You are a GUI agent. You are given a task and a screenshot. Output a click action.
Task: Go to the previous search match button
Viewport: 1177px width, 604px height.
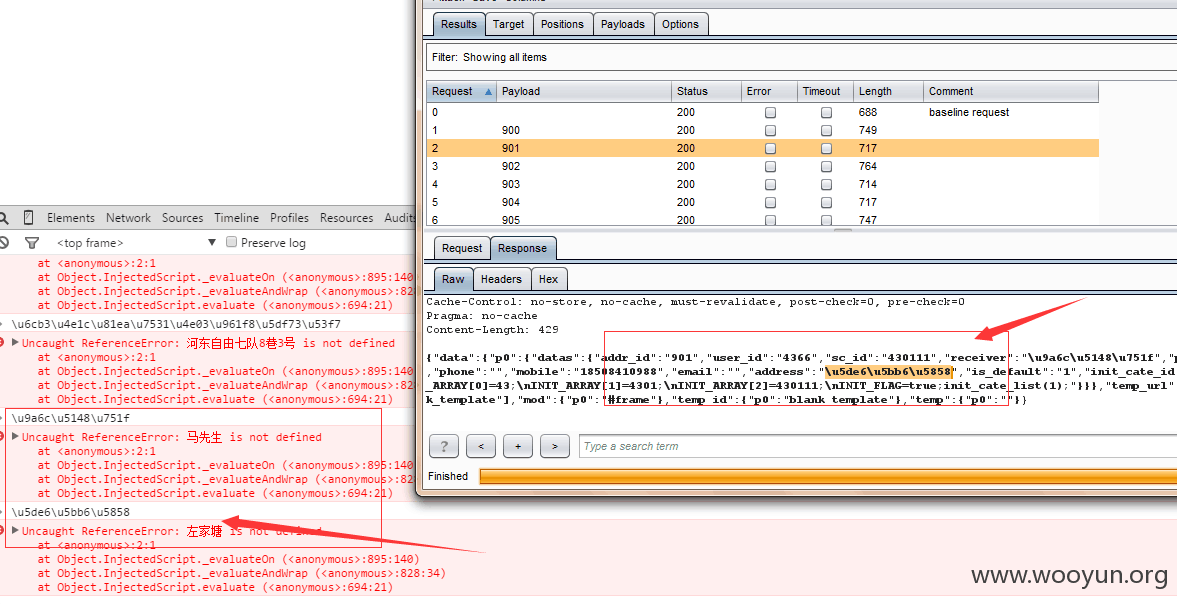point(480,446)
